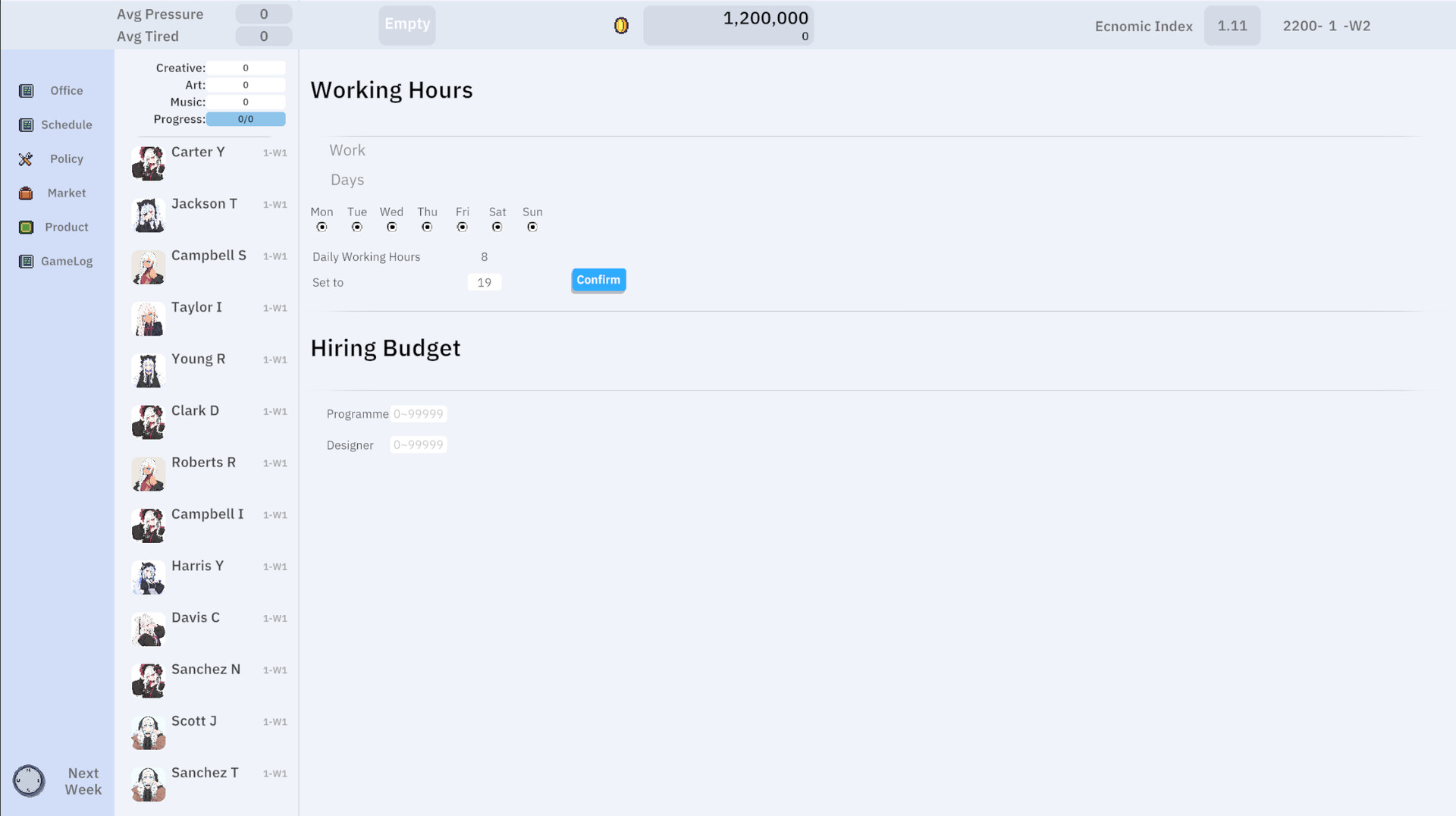Toggle Sat work day radio
Screen dimensions: 1456x816
[x=497, y=227]
